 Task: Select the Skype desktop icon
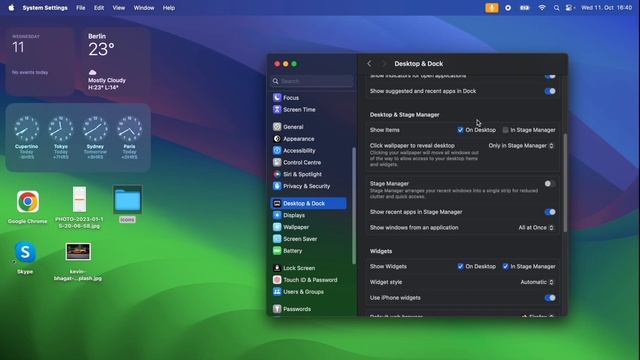click(x=25, y=252)
